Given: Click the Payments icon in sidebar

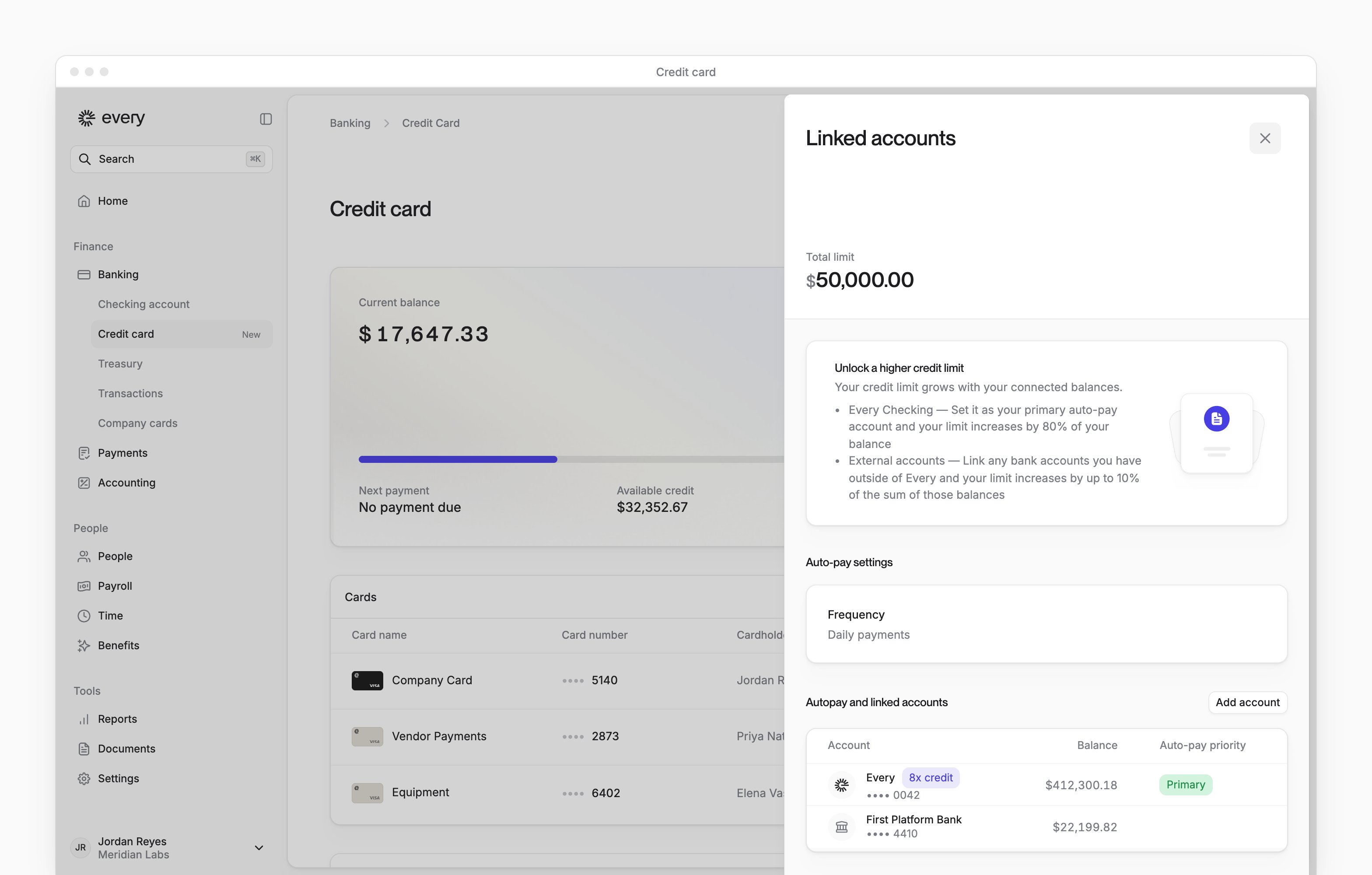Looking at the screenshot, I should click(84, 453).
